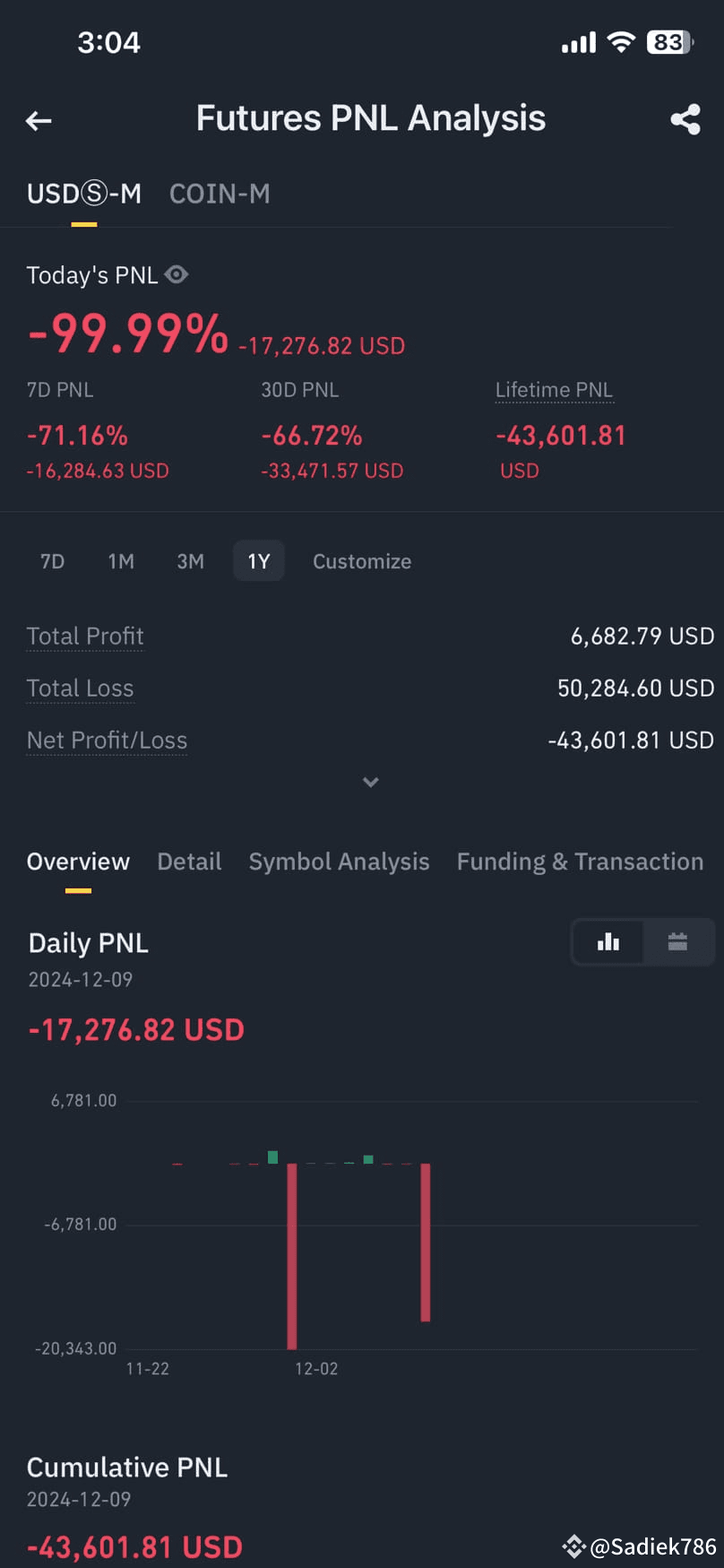Open Funding & Transaction tab
The width and height of the screenshot is (724, 1568).
pos(580,862)
